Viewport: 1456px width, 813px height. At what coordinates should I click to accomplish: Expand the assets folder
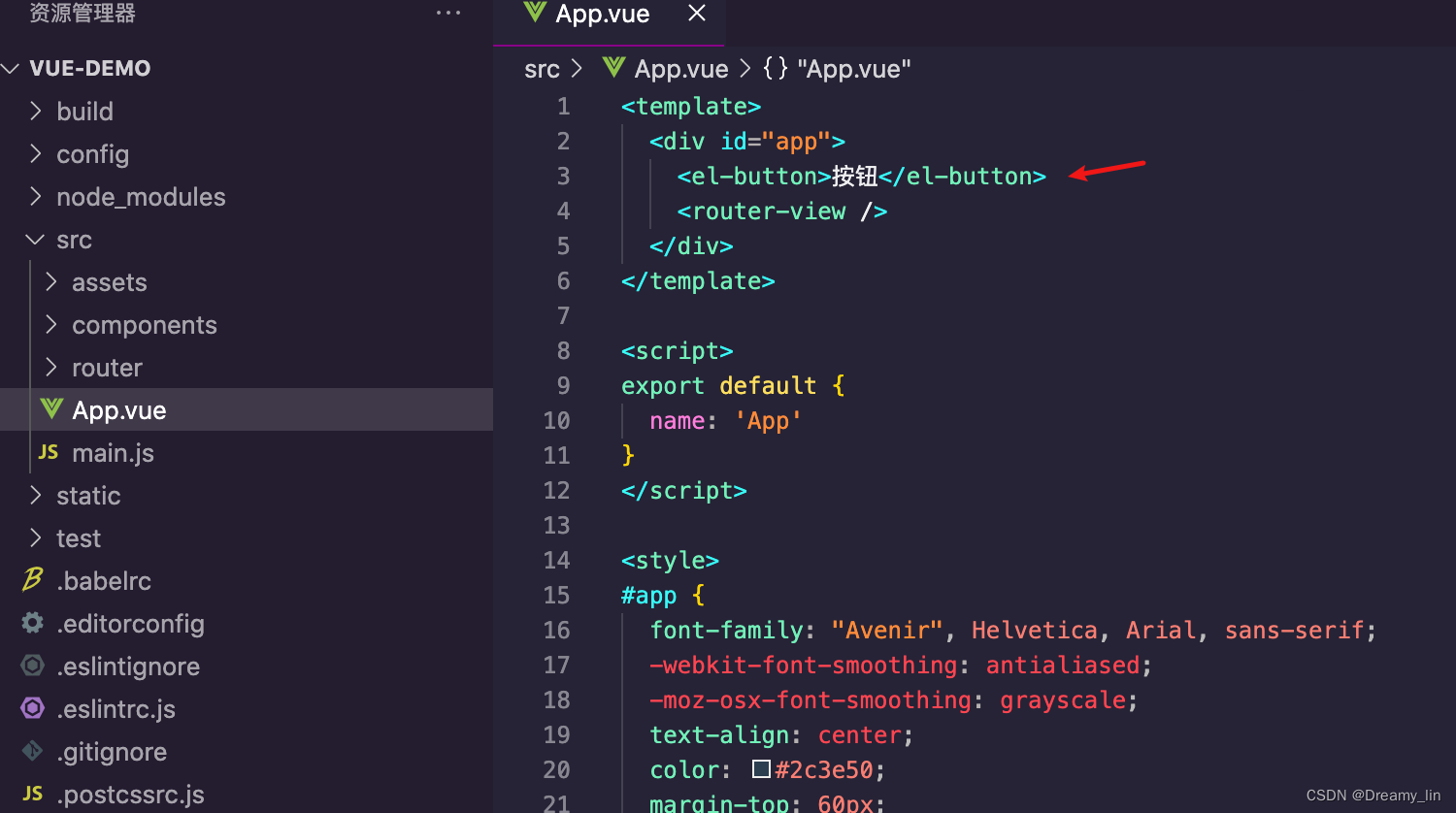(51, 281)
